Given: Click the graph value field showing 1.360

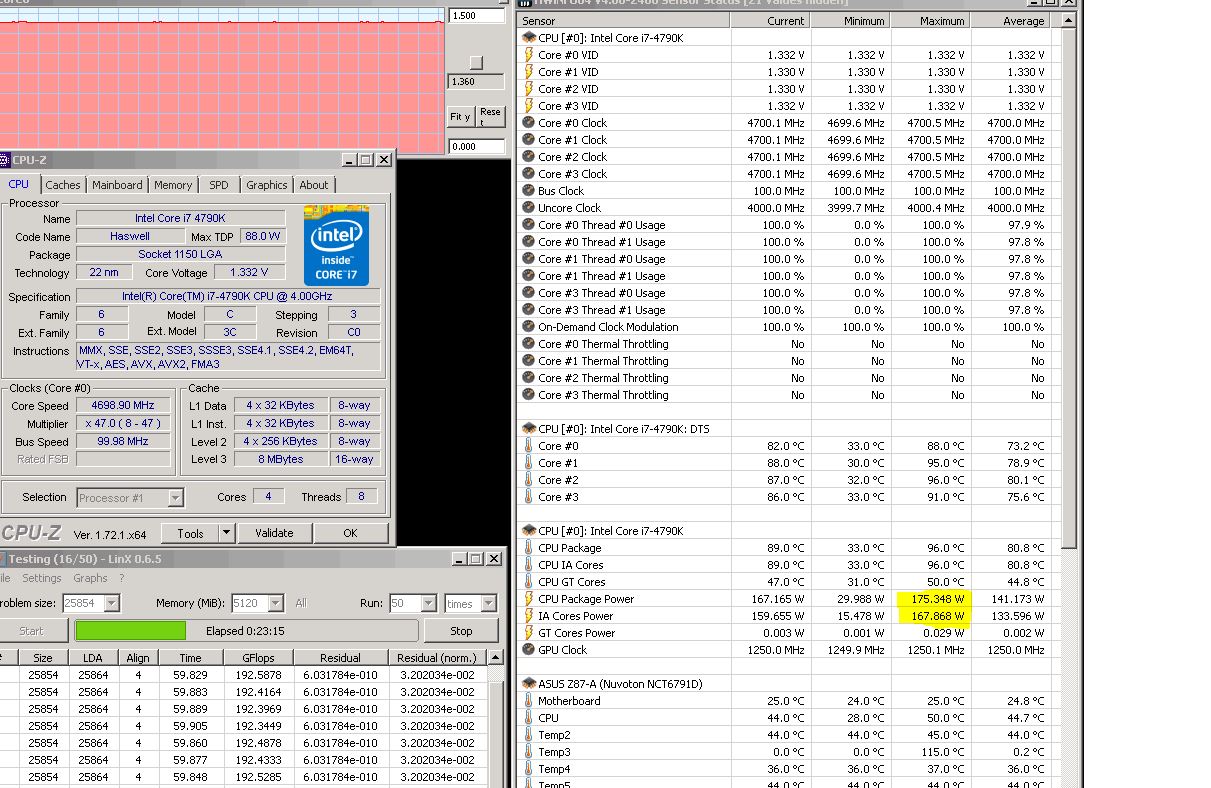Looking at the screenshot, I should click(x=477, y=82).
